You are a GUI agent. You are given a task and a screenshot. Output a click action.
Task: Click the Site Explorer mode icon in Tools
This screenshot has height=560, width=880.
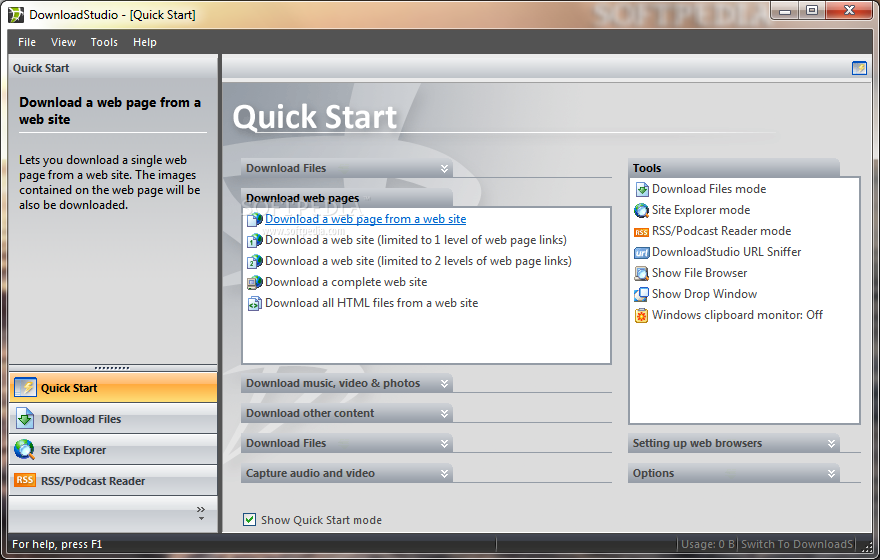(641, 210)
